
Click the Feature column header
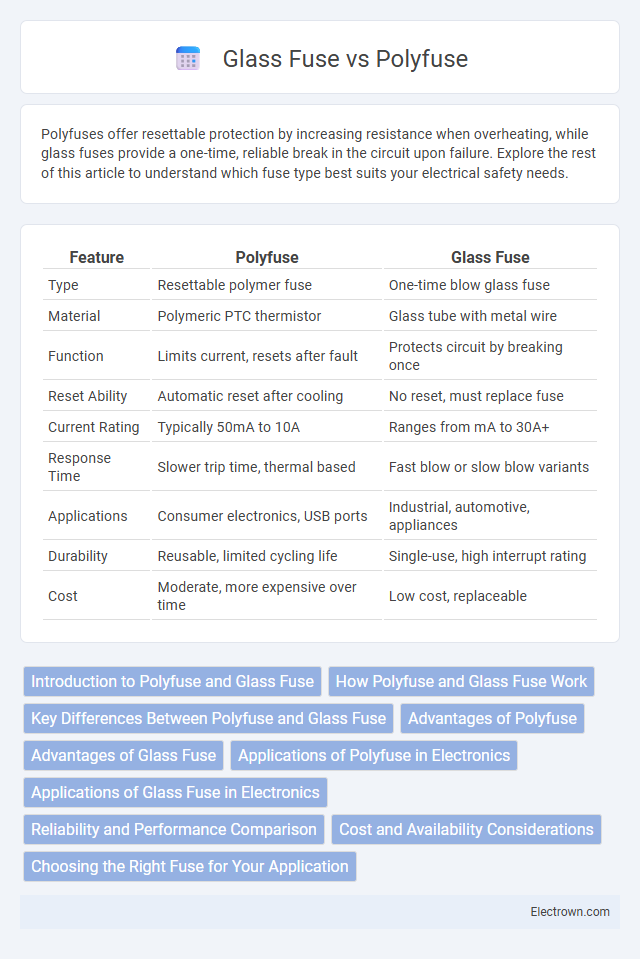[97, 257]
